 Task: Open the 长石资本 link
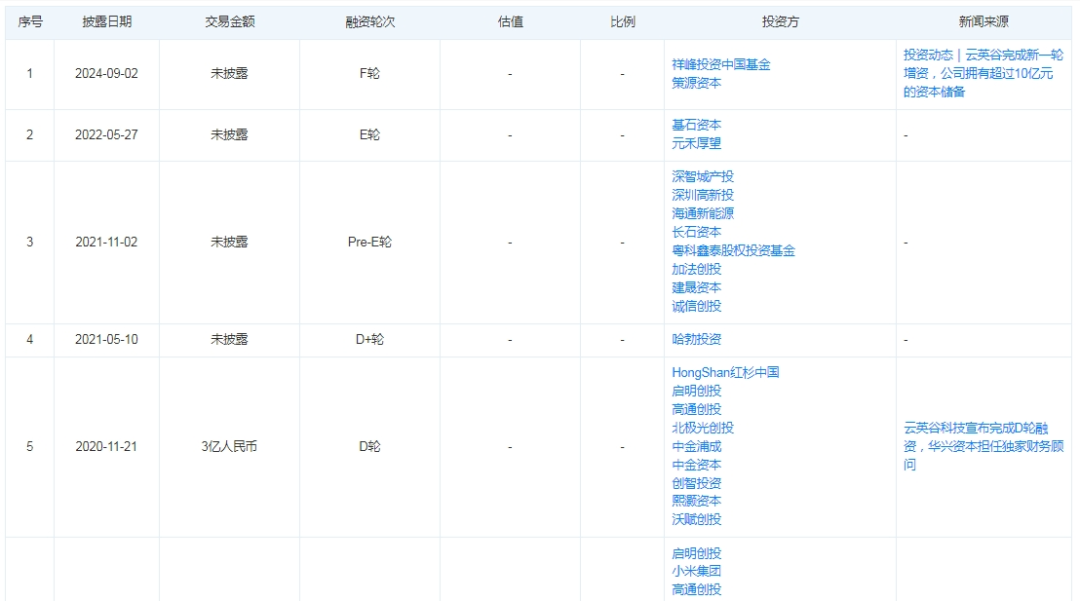point(696,233)
